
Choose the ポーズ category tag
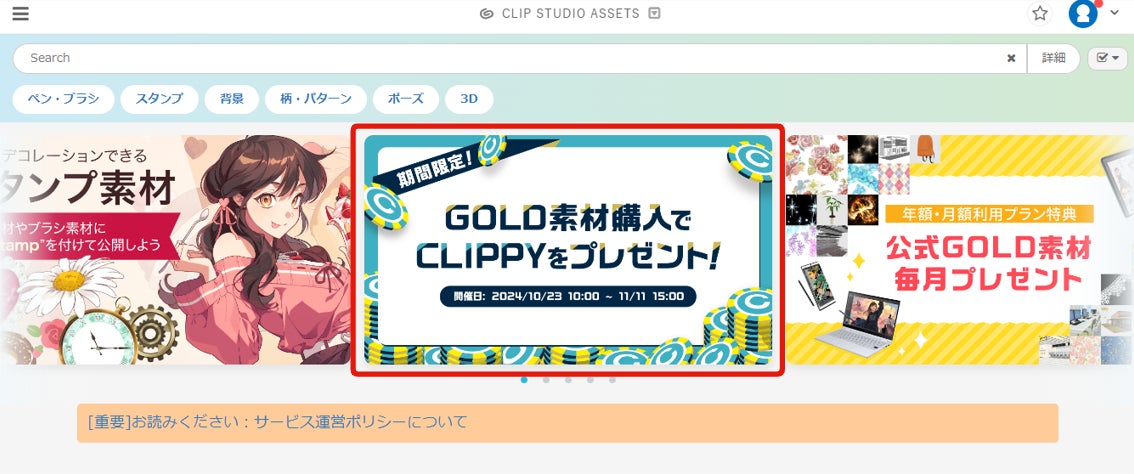point(406,99)
